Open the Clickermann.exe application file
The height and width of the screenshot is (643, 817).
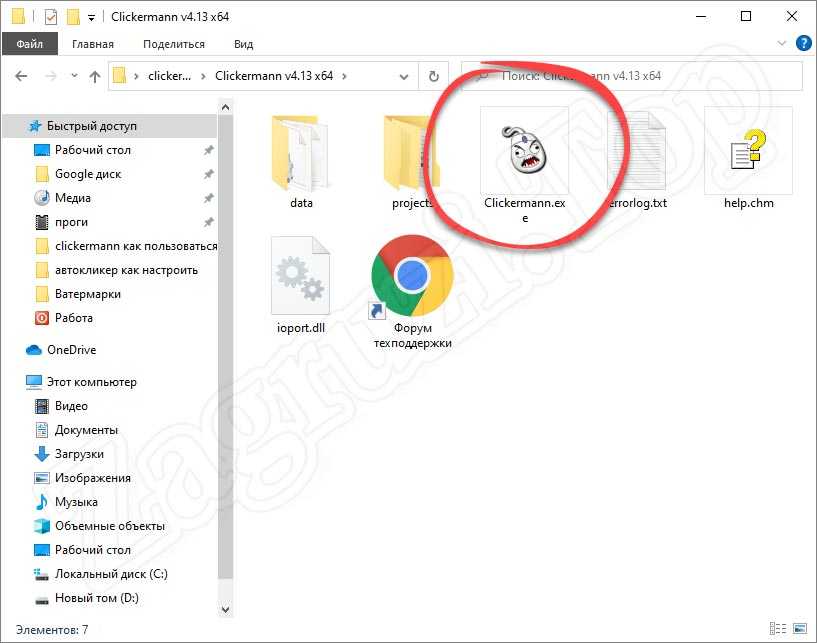524,160
